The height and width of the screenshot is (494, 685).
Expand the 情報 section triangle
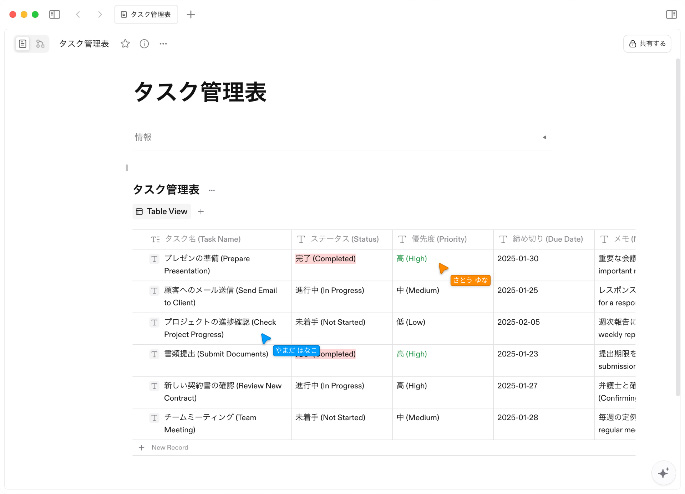coord(543,137)
